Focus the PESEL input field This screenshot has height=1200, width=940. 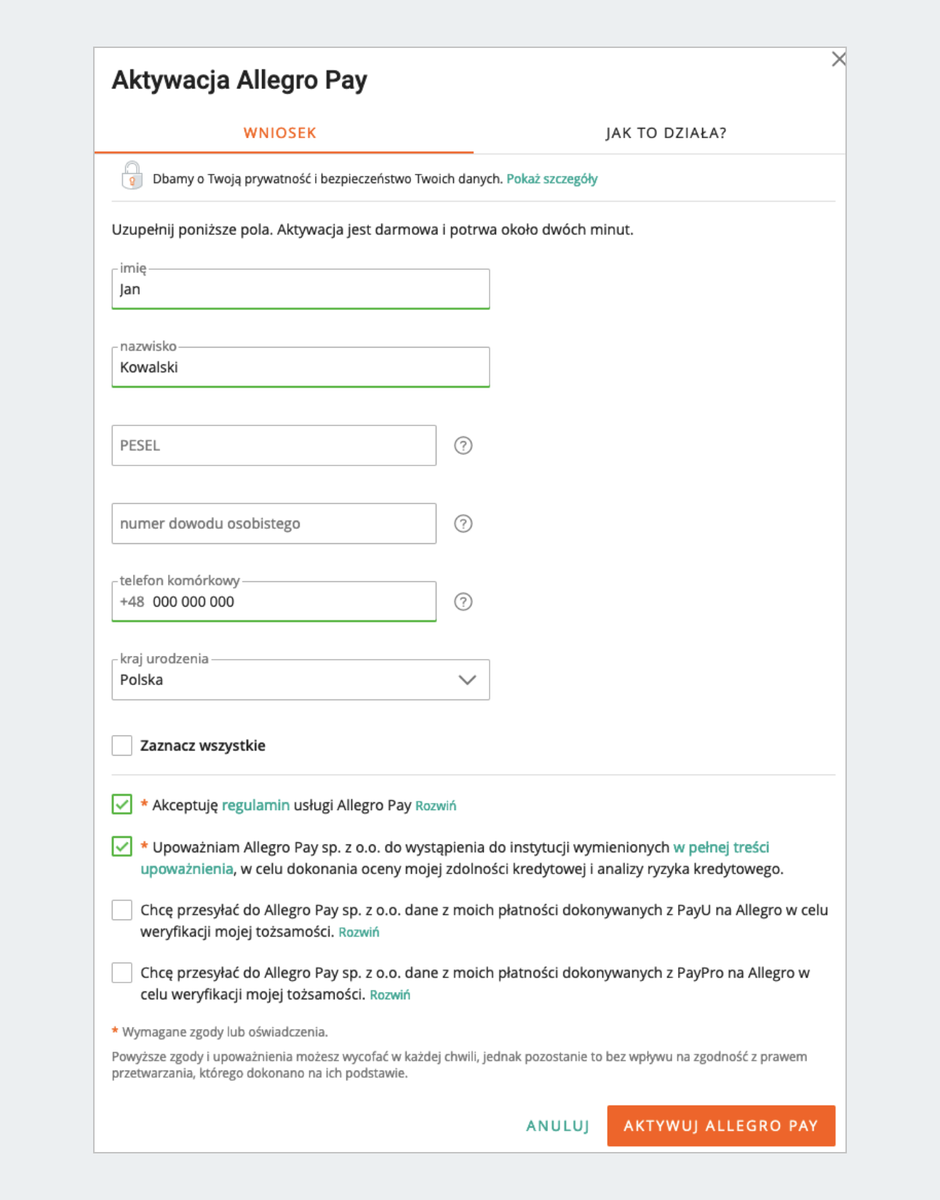274,446
